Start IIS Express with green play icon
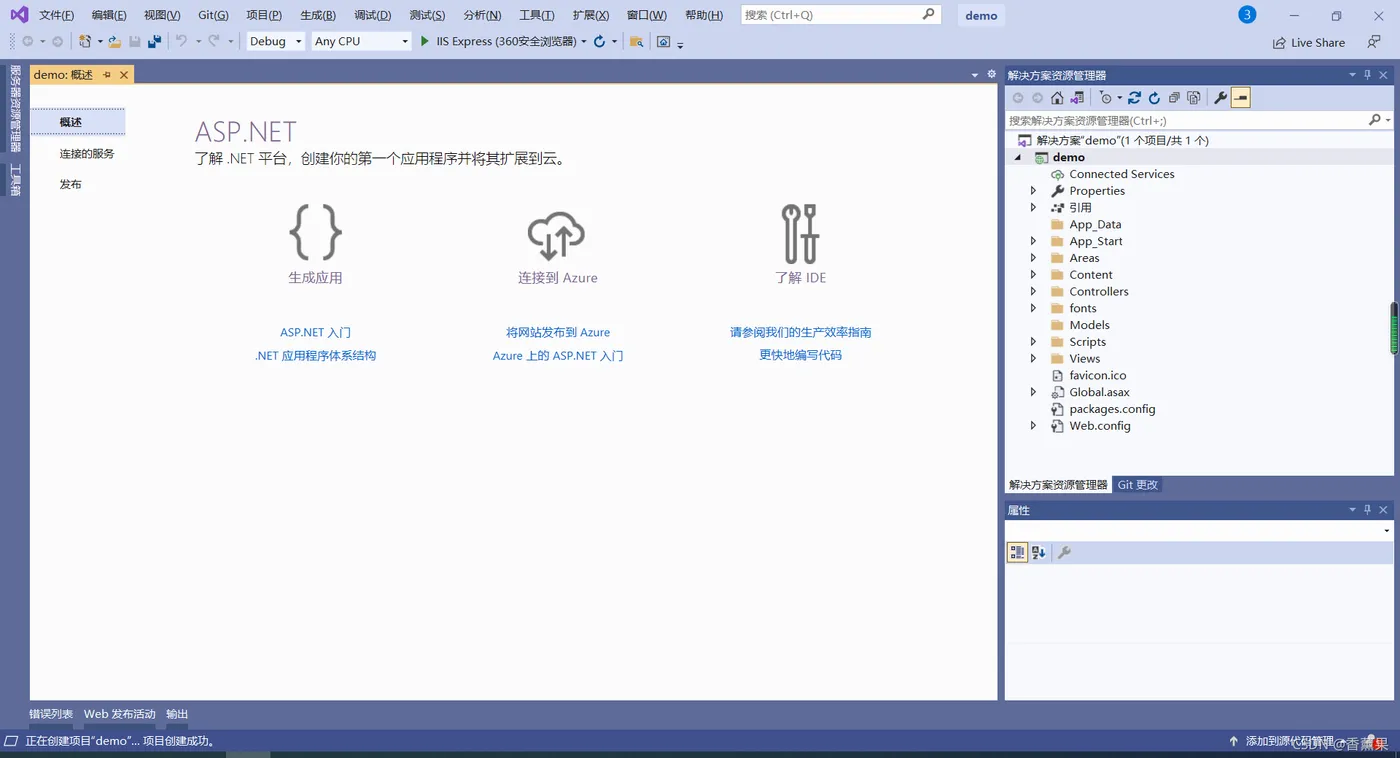Viewport: 1400px width, 758px height. coord(425,41)
